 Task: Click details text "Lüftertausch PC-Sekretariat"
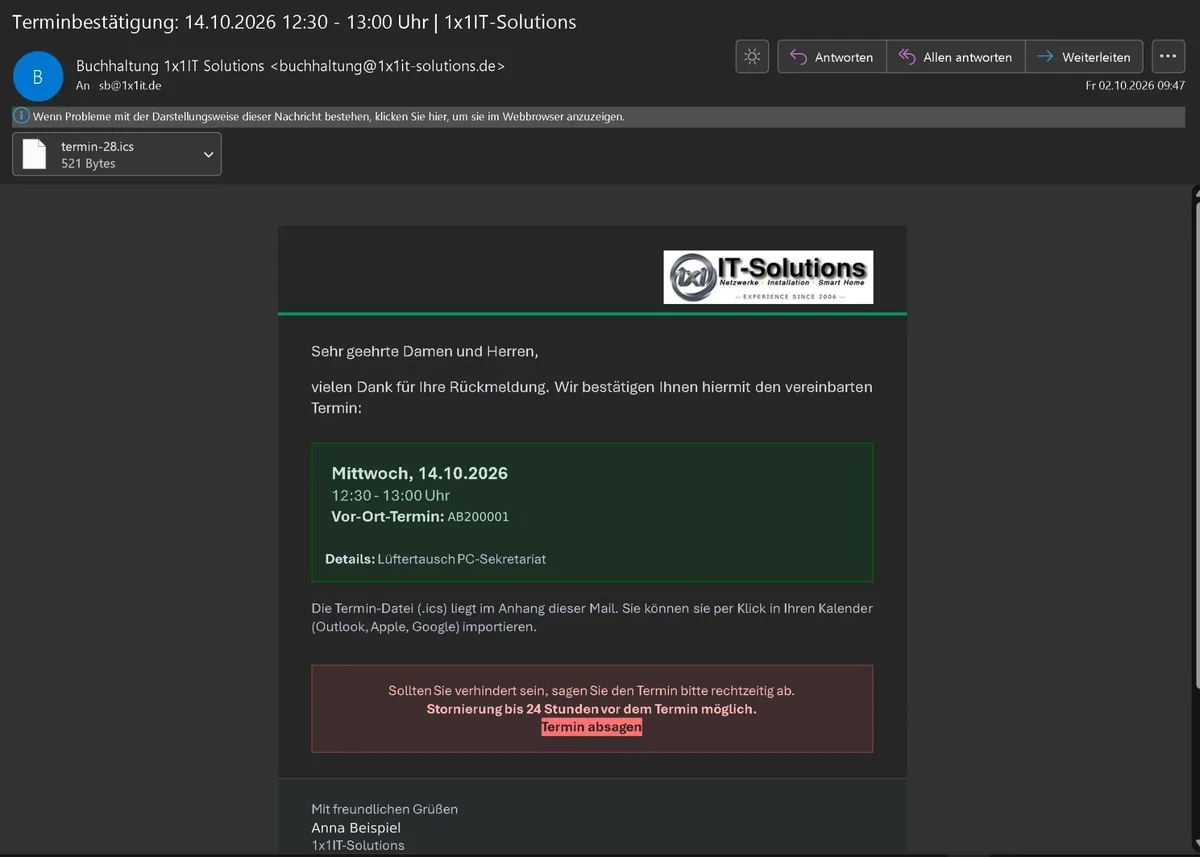(462, 559)
